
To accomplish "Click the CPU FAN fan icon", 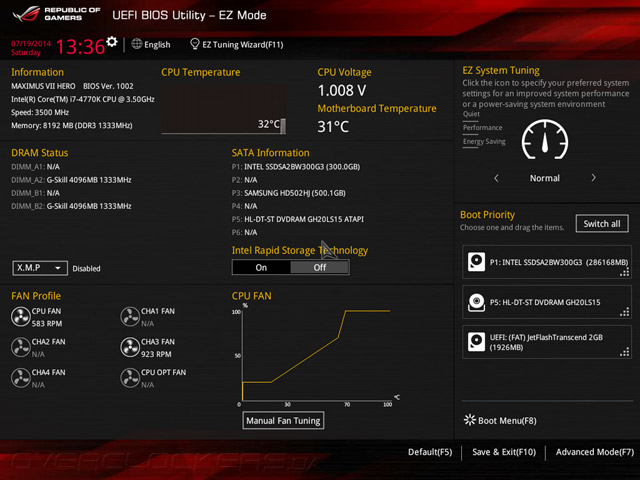I will [20, 317].
